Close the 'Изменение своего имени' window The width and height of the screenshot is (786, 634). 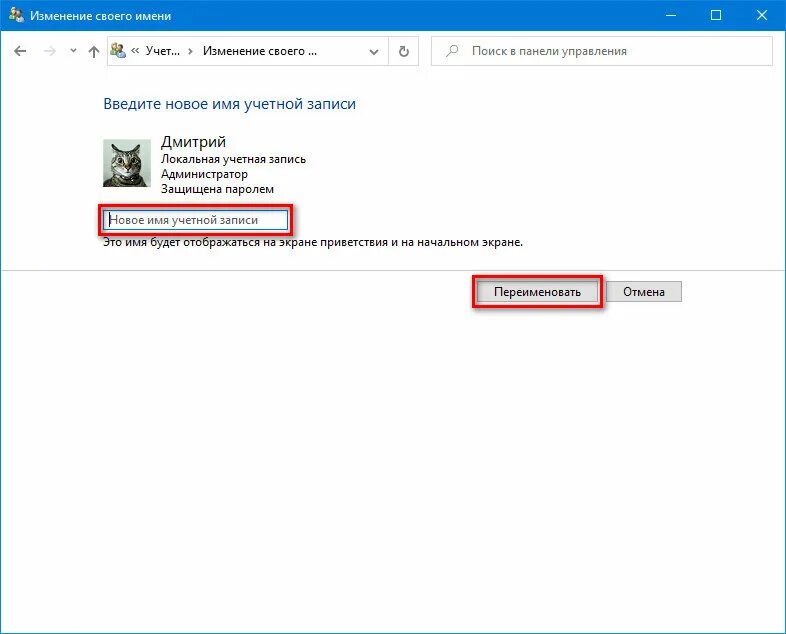click(x=761, y=16)
